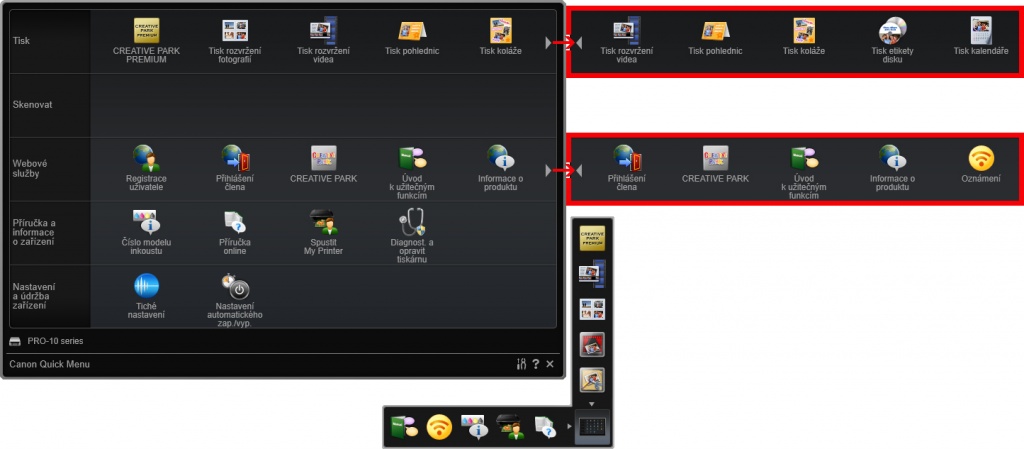The height and width of the screenshot is (449, 1024).
Task: Click the My Printer icon in the shortcut bar
Action: [510, 427]
